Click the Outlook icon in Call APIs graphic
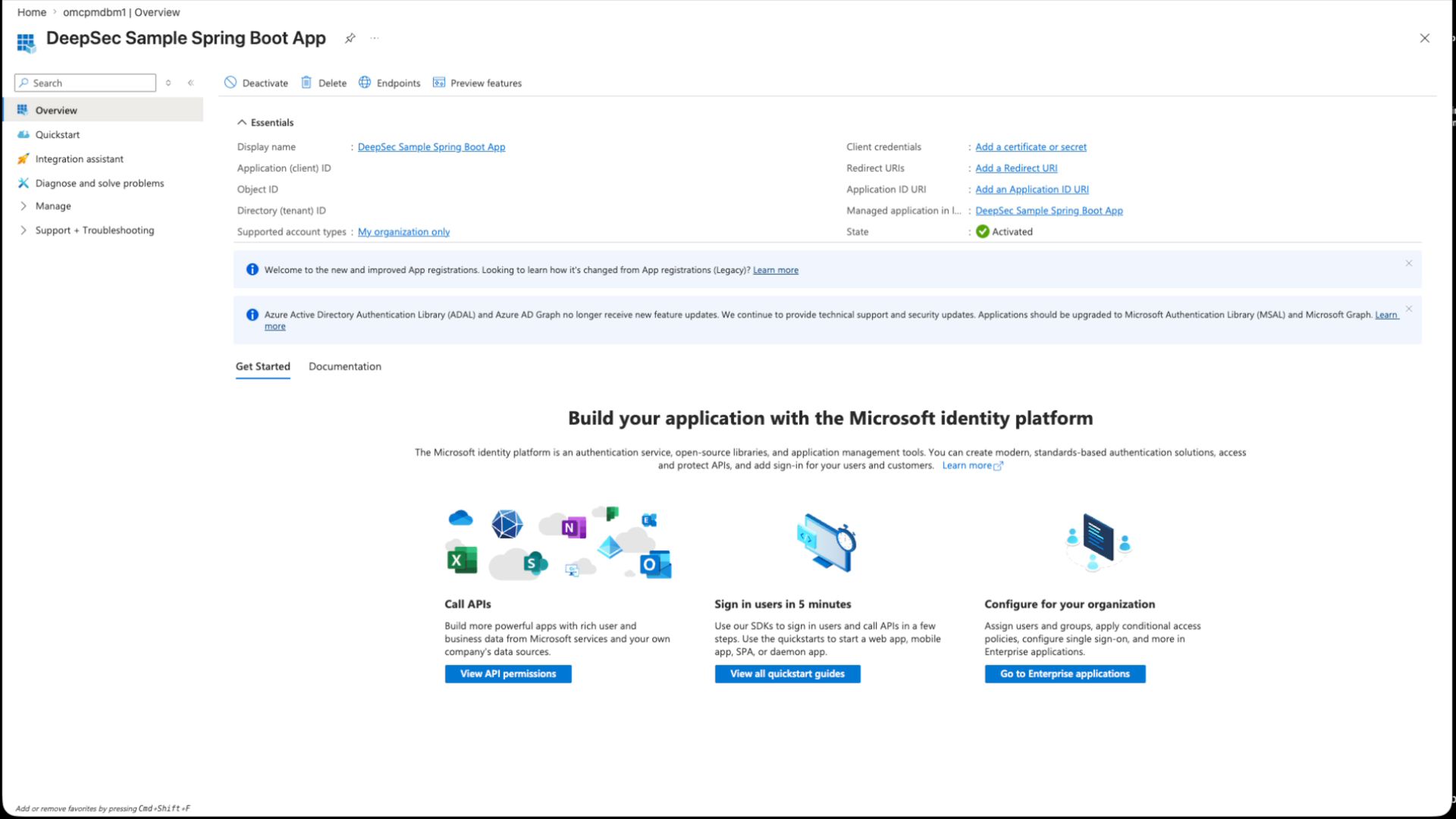This screenshot has height=819, width=1456. pyautogui.click(x=655, y=564)
